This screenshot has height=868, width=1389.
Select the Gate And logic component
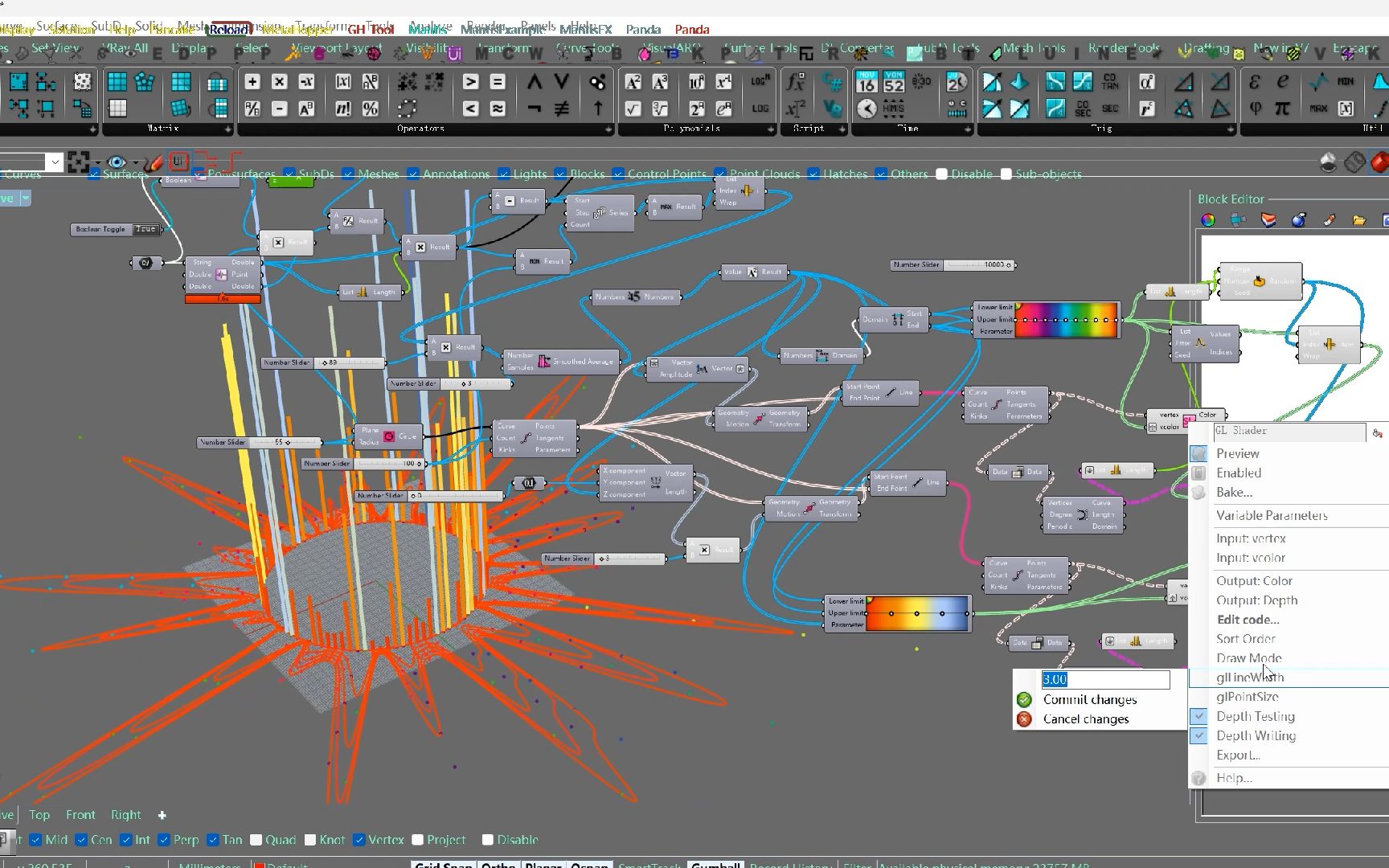coord(535,82)
